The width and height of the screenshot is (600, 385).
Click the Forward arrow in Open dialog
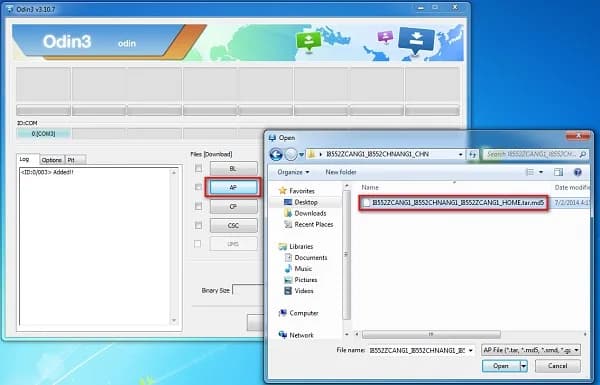pyautogui.click(x=291, y=155)
